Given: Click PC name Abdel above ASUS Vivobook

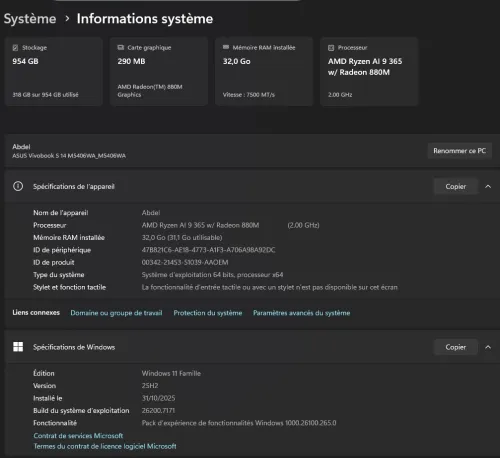Looking at the screenshot, I should click(21, 147).
